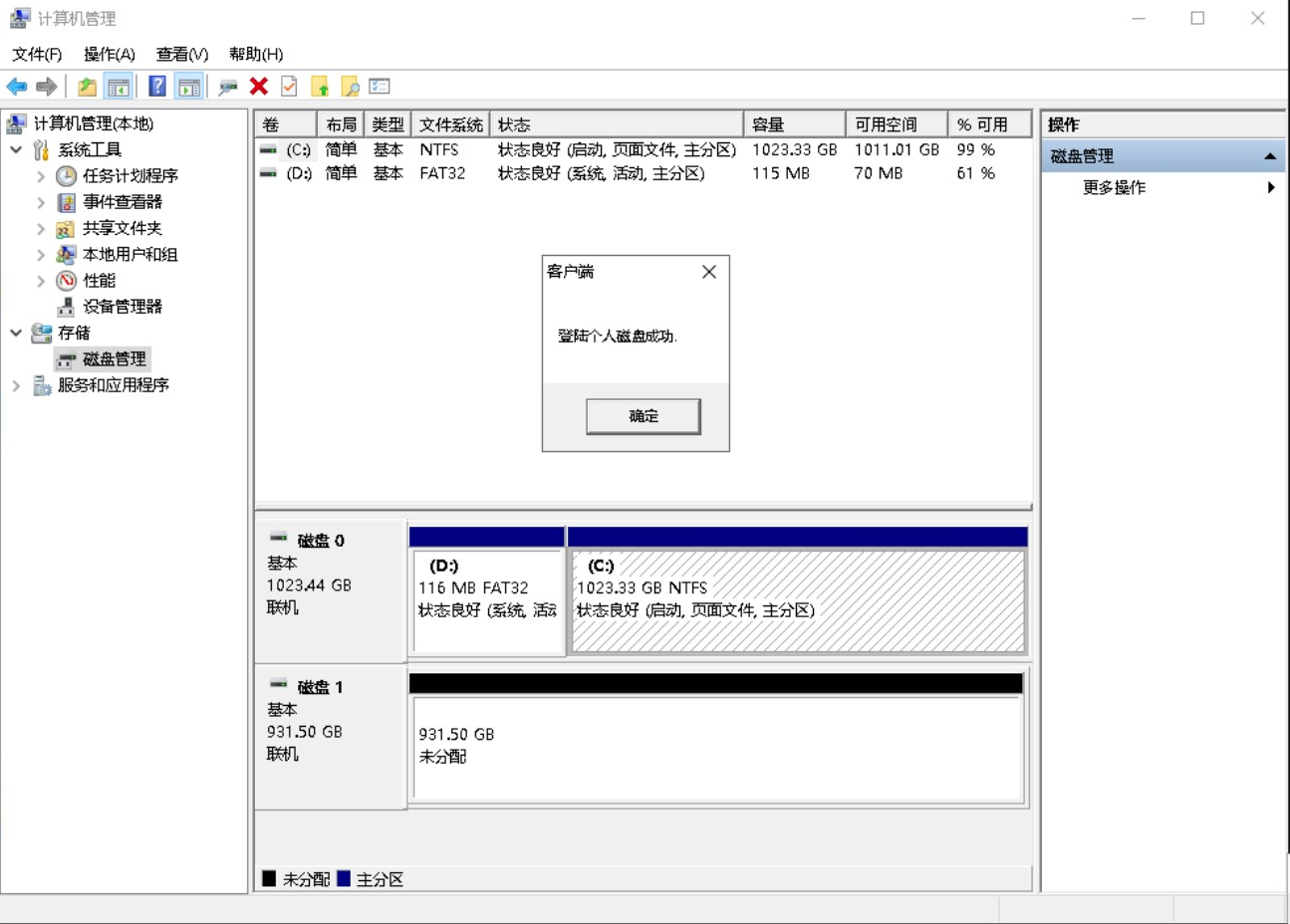Screen dimensions: 1290x924
Task: Click the folder Up one level icon
Action: click(x=88, y=87)
